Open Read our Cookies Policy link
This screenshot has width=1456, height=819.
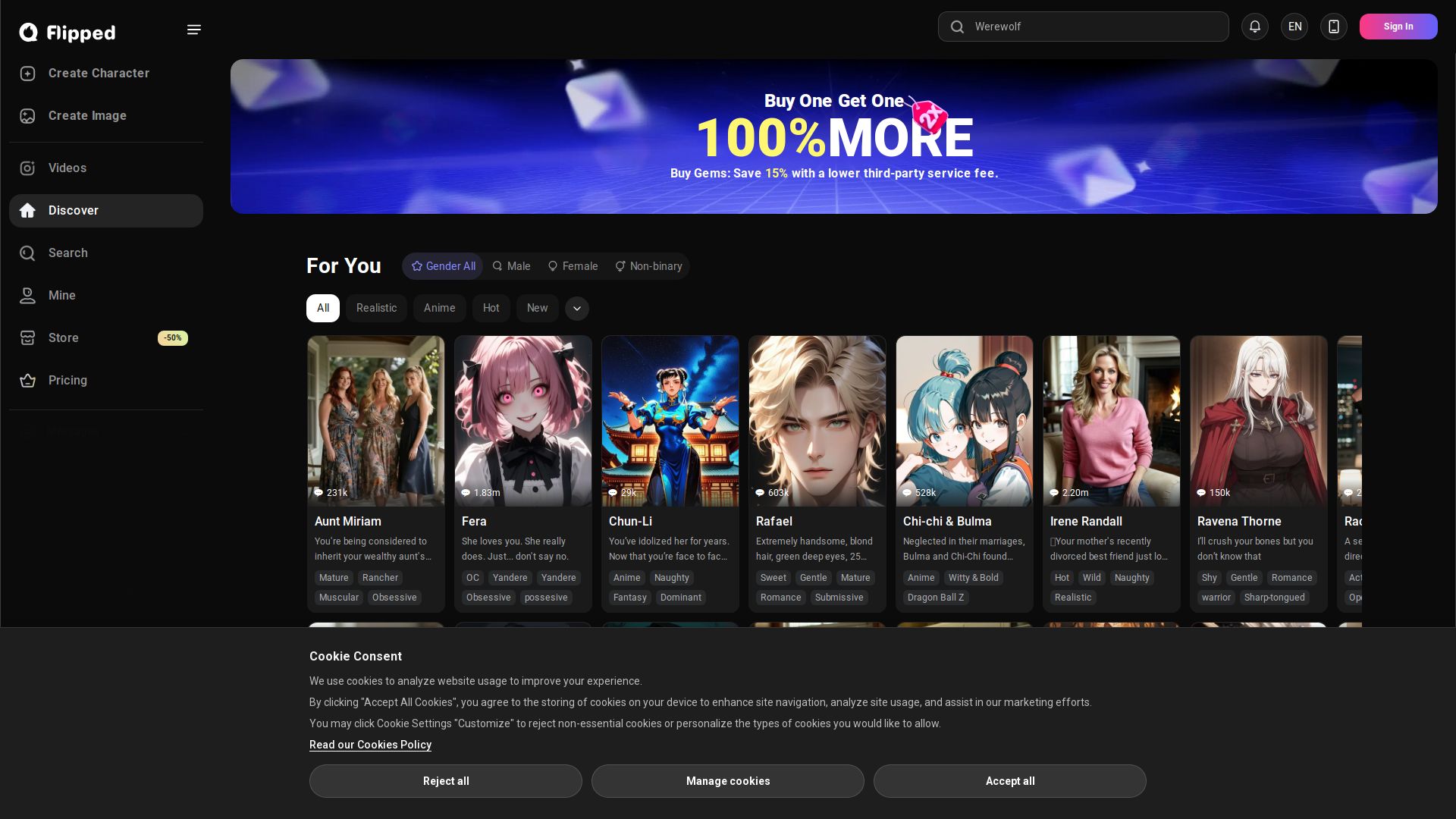coord(370,745)
